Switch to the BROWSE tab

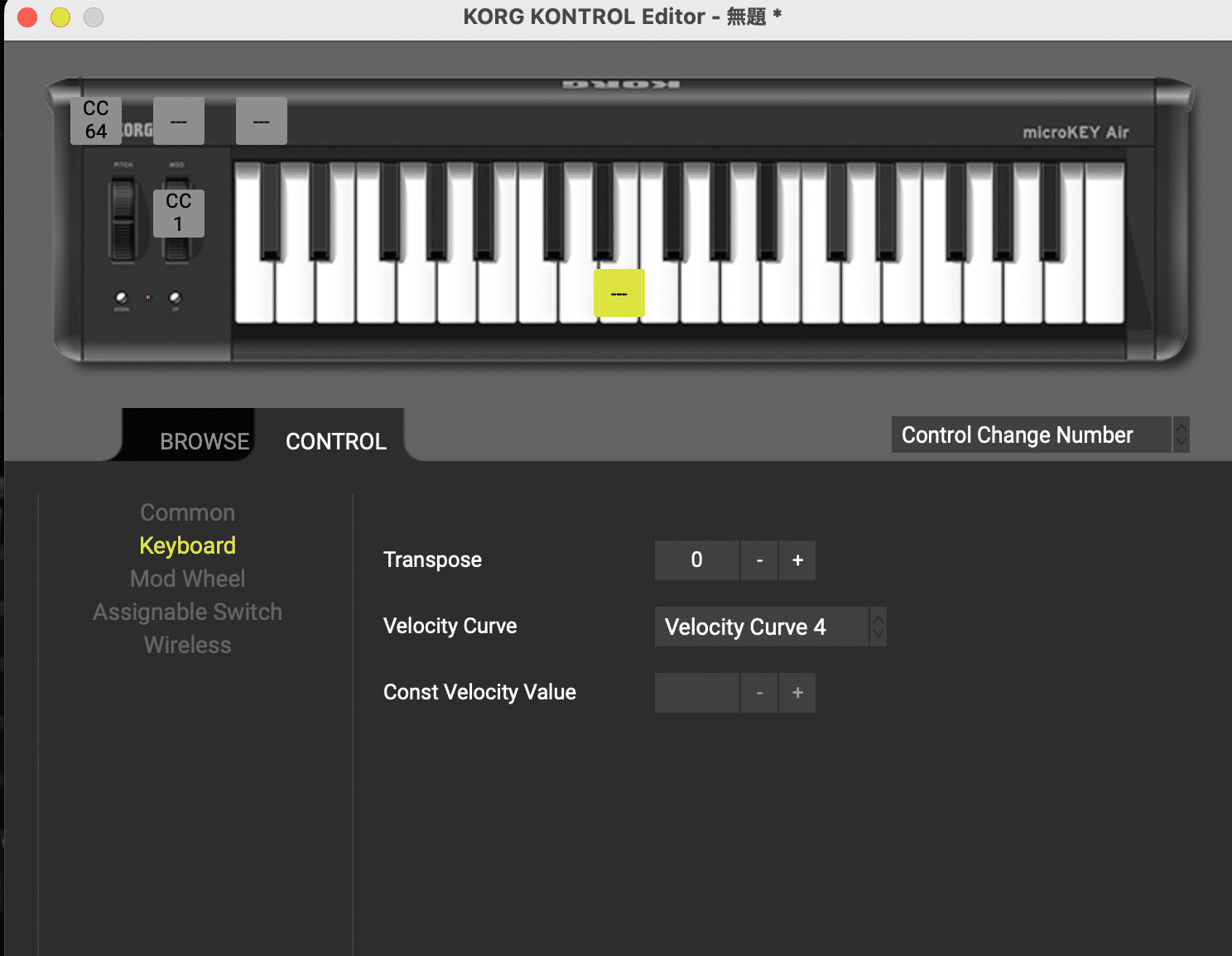205,441
